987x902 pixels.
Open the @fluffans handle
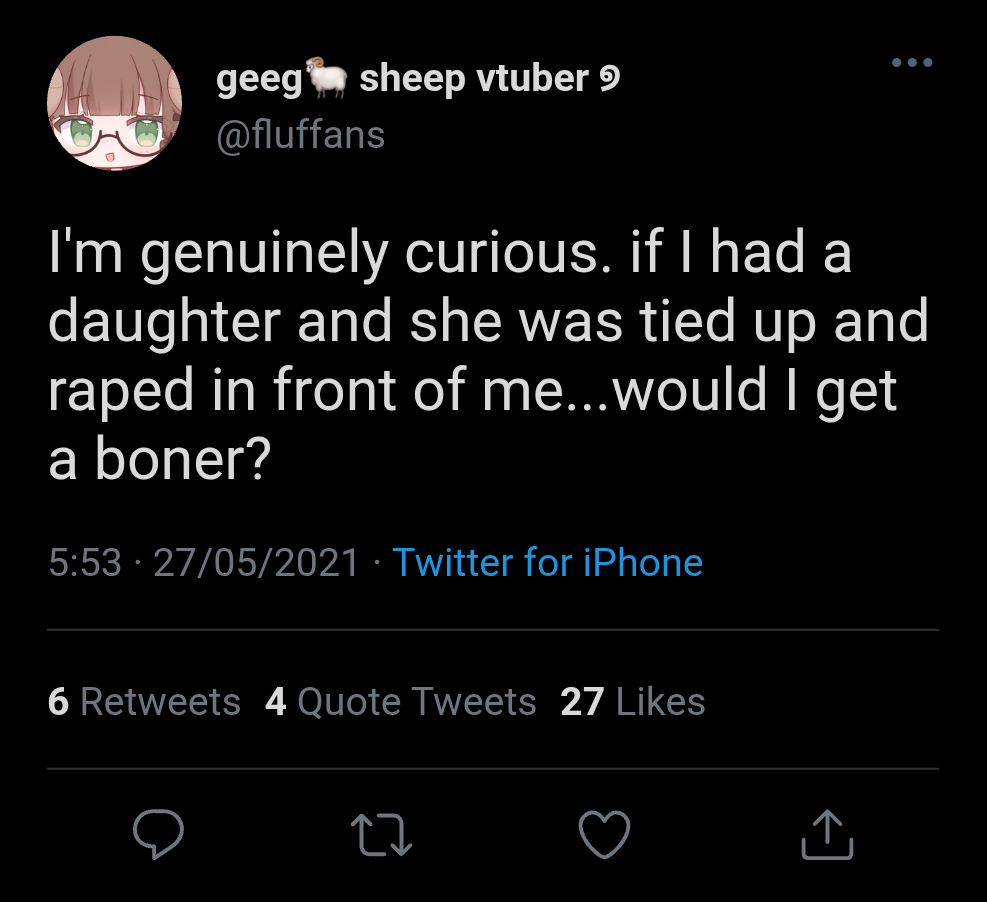(301, 135)
